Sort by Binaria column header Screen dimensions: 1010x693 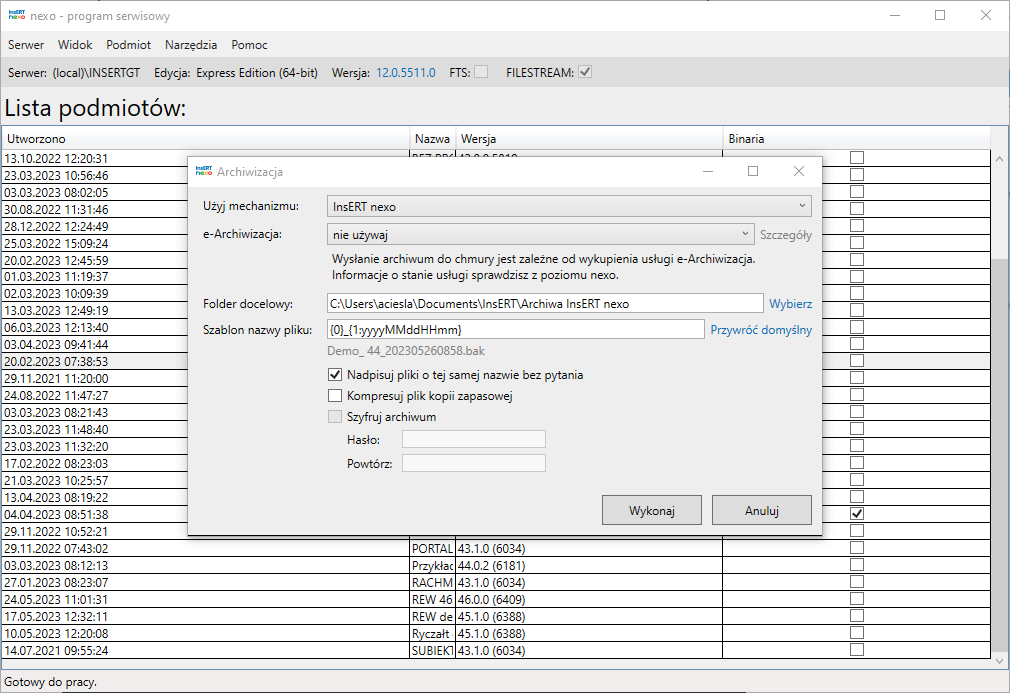(x=856, y=138)
